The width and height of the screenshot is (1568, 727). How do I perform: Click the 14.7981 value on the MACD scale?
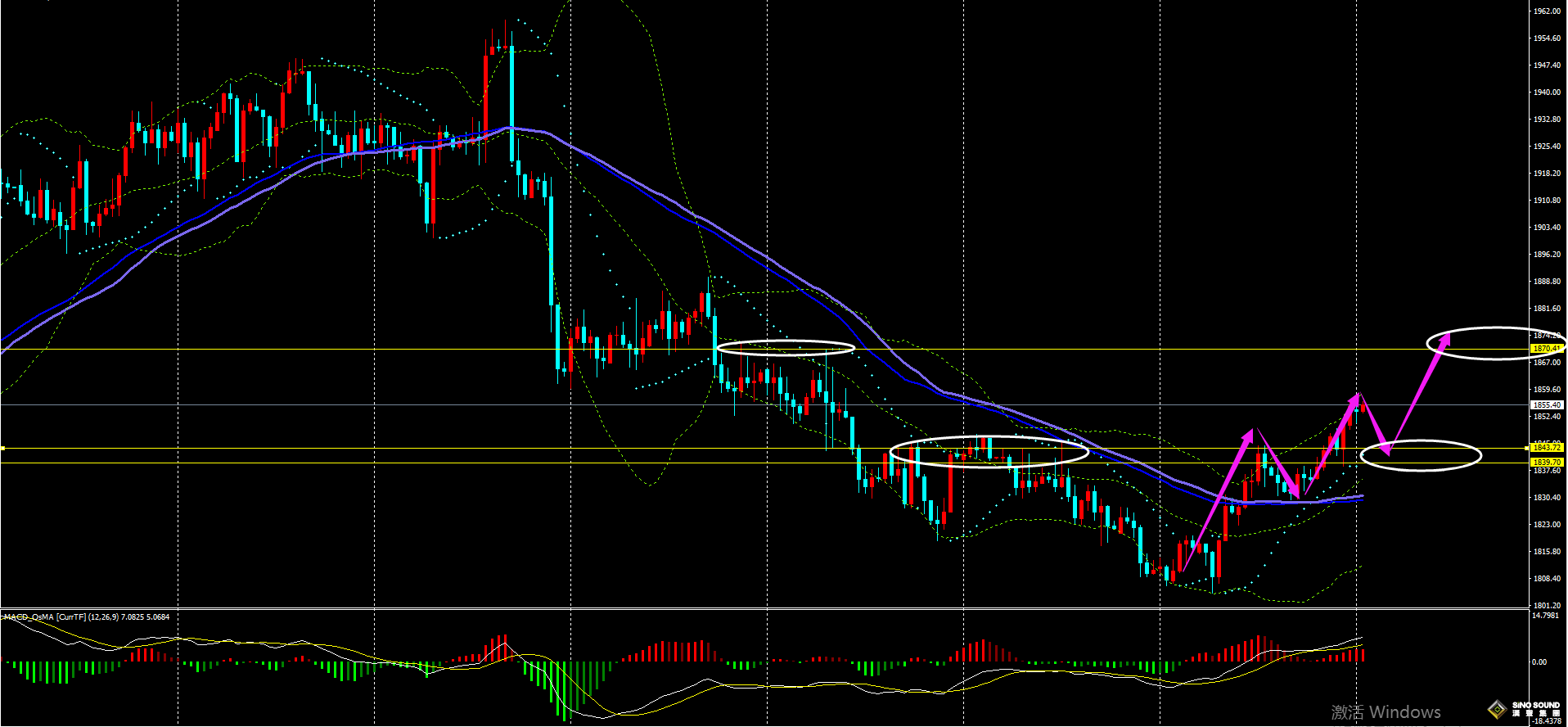tap(1545, 615)
